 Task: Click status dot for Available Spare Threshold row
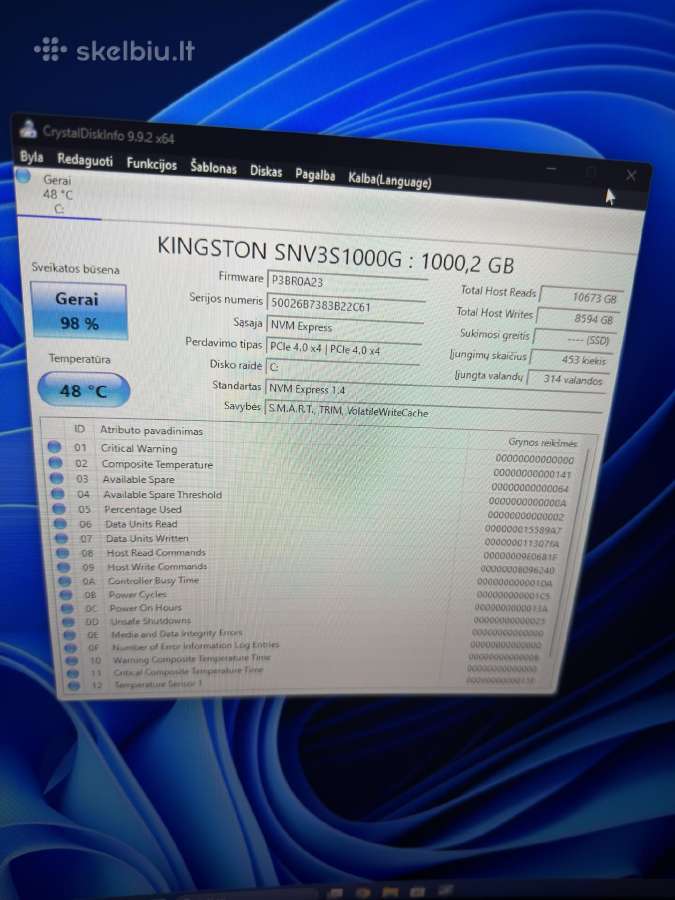[x=57, y=493]
